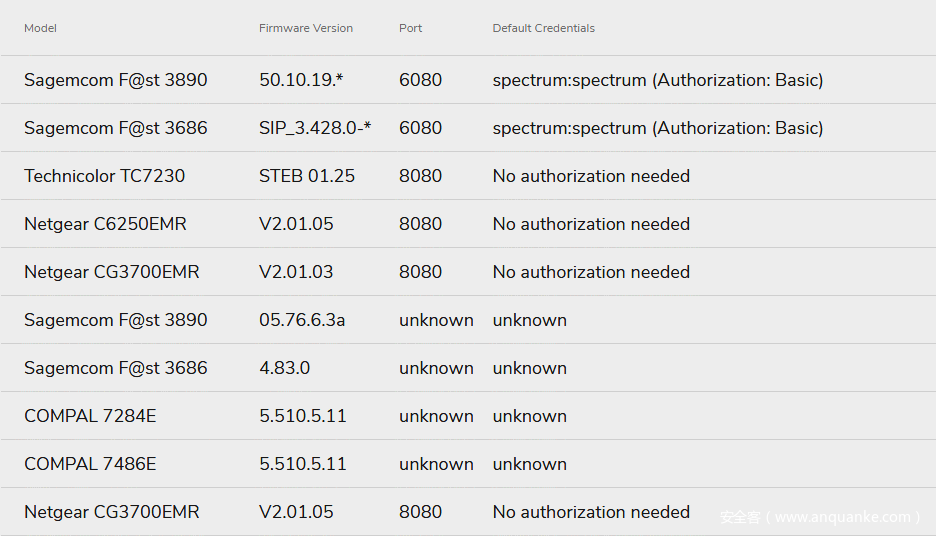Select the V2.01.03 firmware cell
This screenshot has height=536, width=936.
pos(296,272)
